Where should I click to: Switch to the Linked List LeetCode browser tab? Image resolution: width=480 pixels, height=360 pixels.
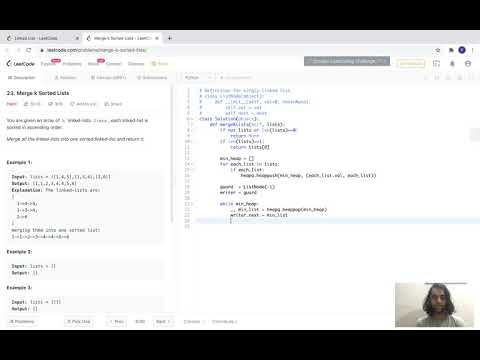[x=36, y=38]
